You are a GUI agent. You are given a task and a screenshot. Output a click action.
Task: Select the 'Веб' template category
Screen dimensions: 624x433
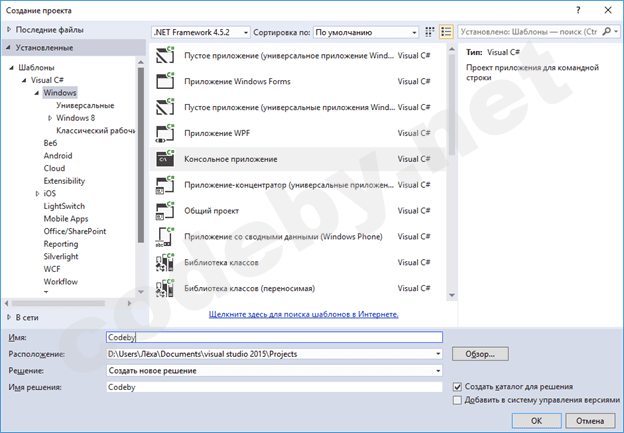(50, 143)
